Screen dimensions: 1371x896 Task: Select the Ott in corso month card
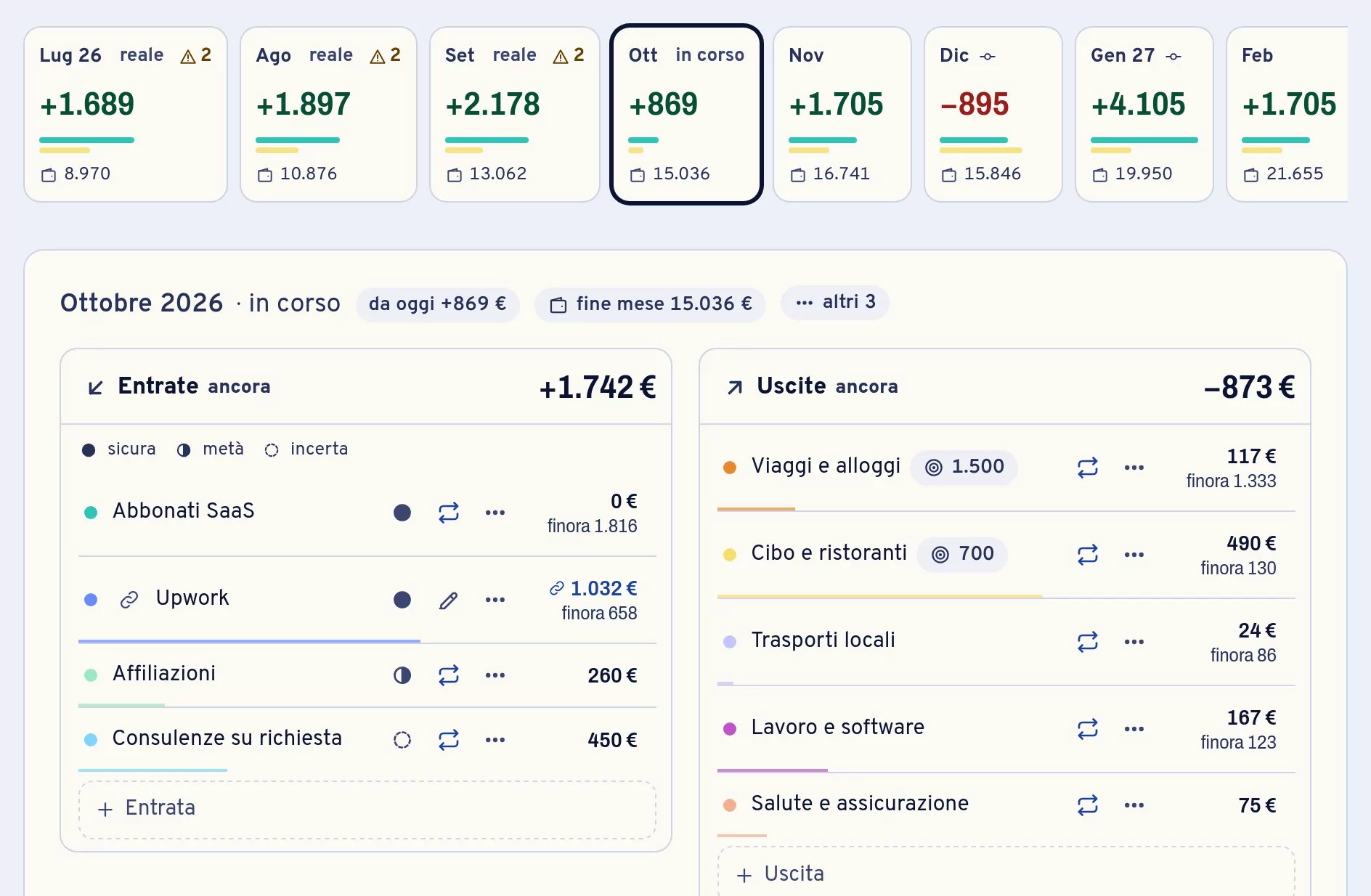tap(686, 114)
